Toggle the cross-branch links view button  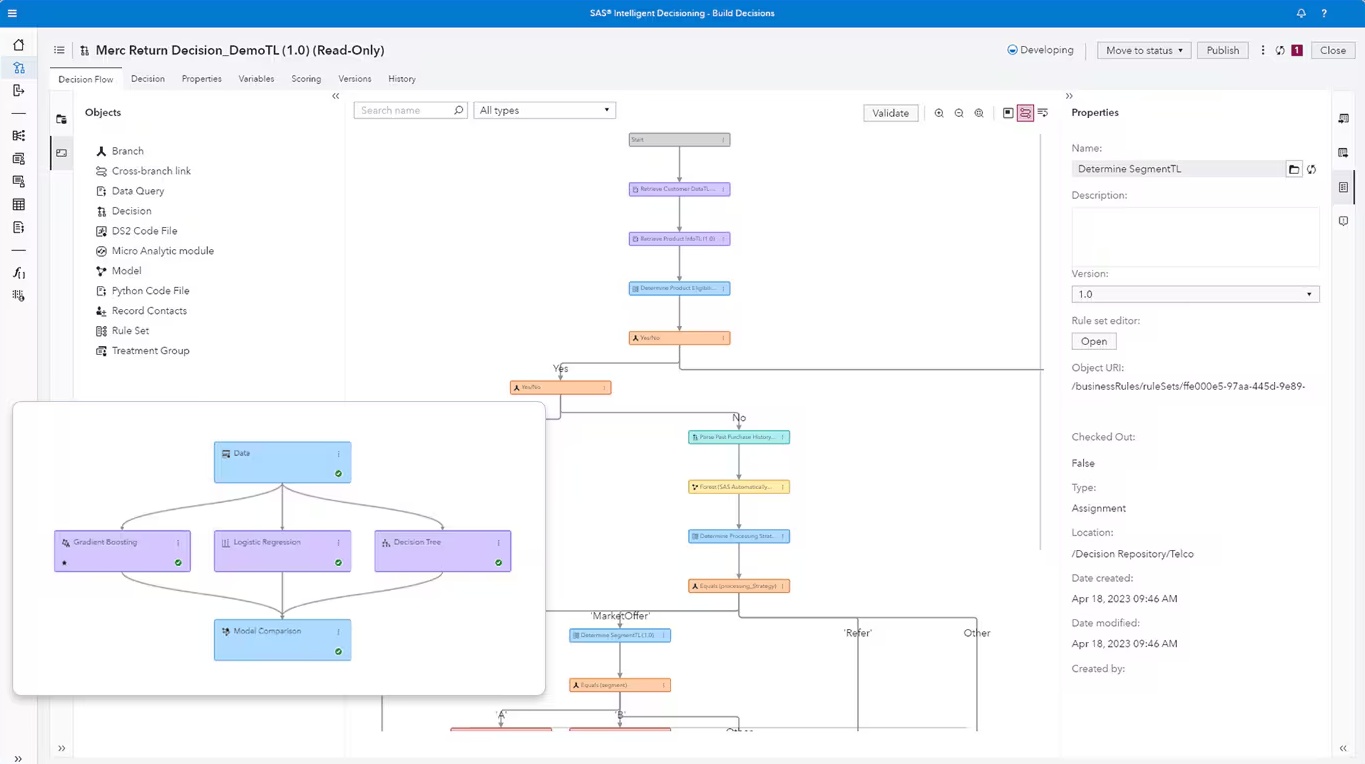pyautogui.click(x=1025, y=113)
